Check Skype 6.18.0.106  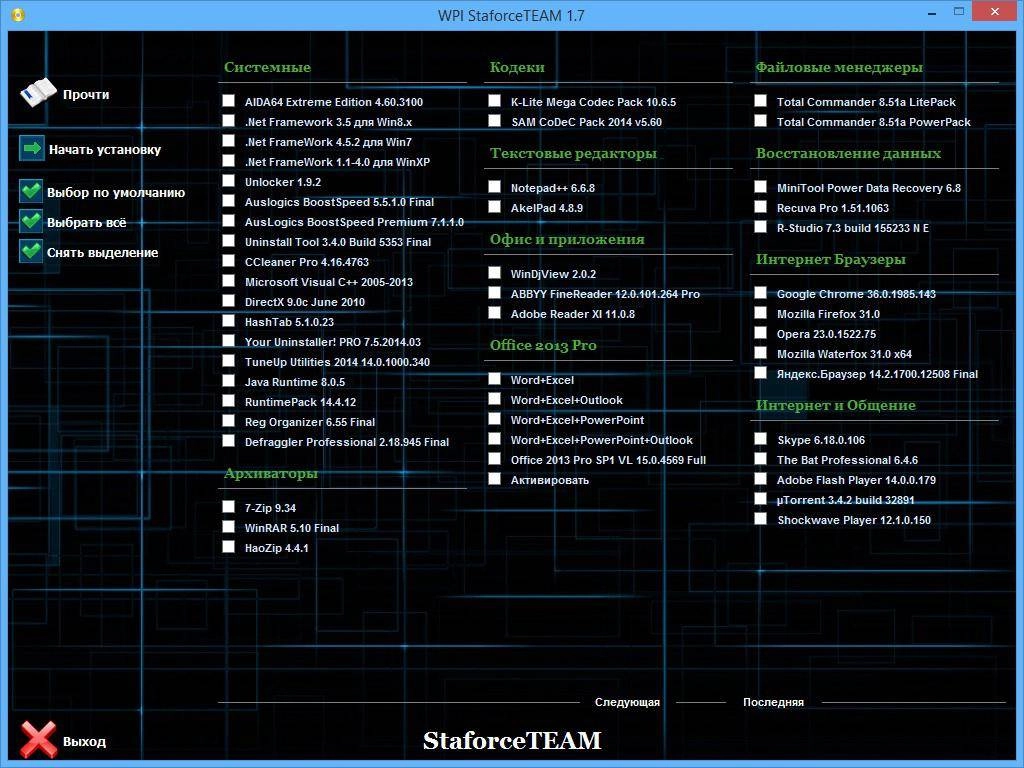(x=760, y=439)
